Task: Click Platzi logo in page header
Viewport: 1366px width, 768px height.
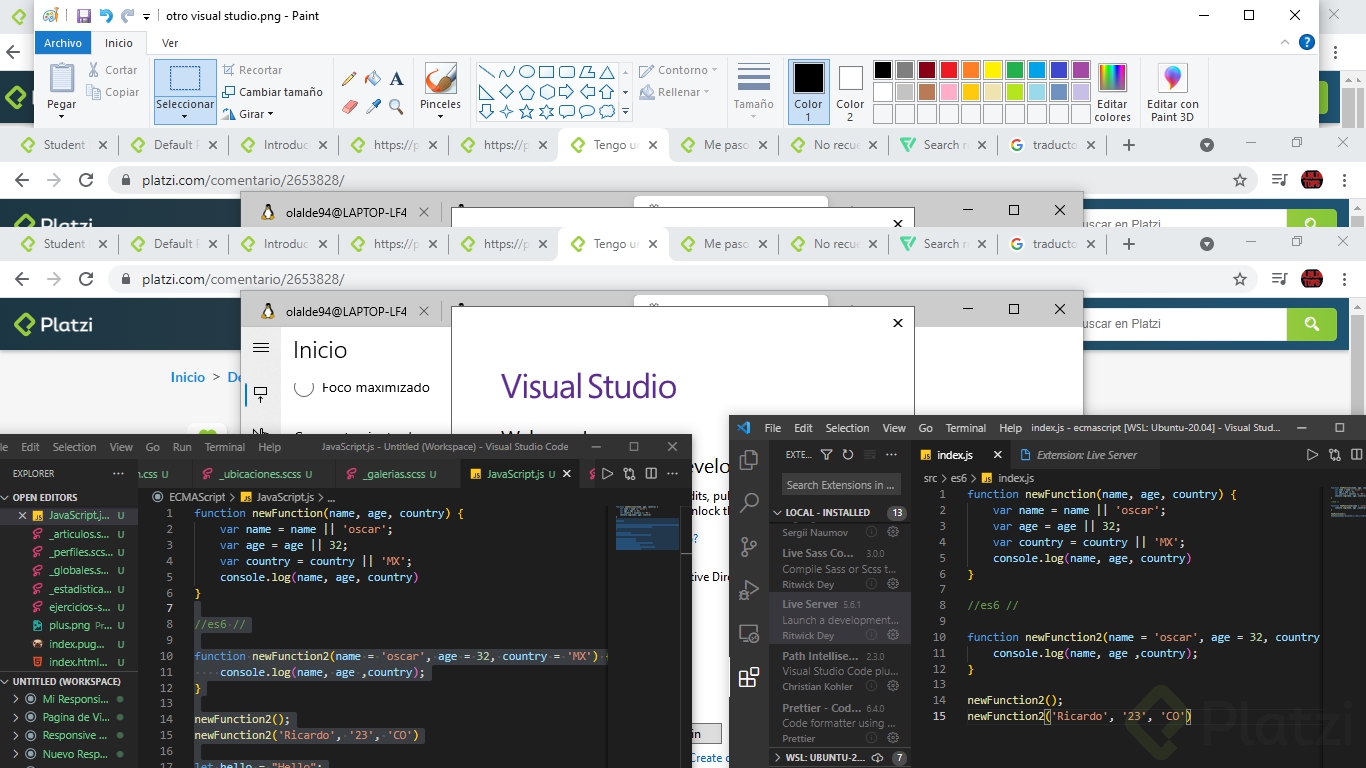Action: (x=54, y=324)
